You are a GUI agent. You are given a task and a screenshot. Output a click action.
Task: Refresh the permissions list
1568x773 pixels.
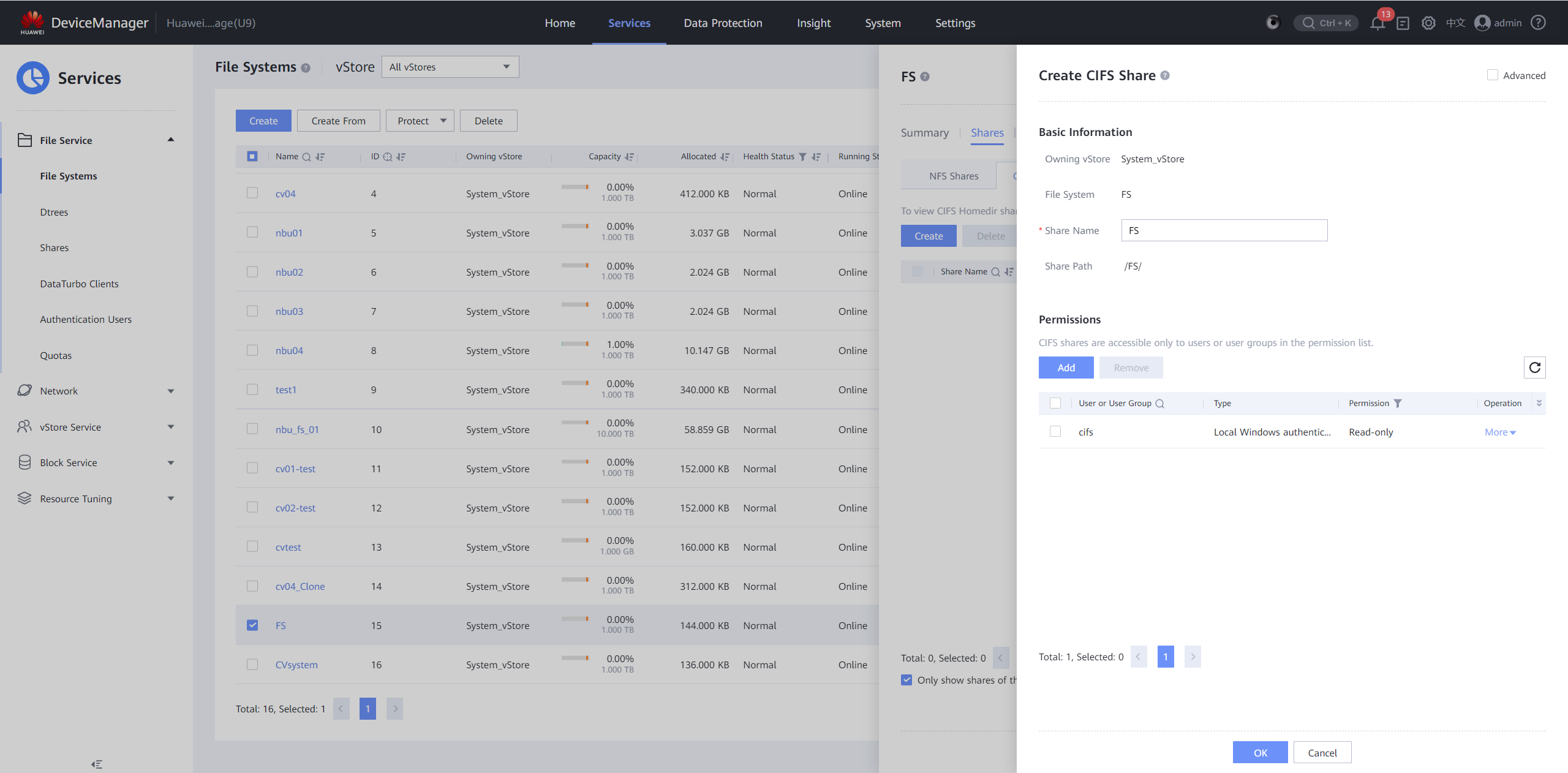[x=1534, y=368]
